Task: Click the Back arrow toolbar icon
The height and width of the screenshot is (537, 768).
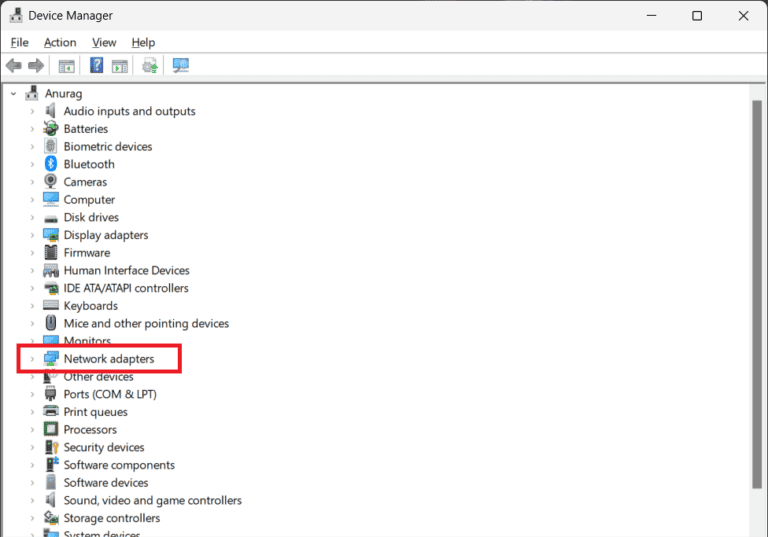Action: (x=14, y=65)
